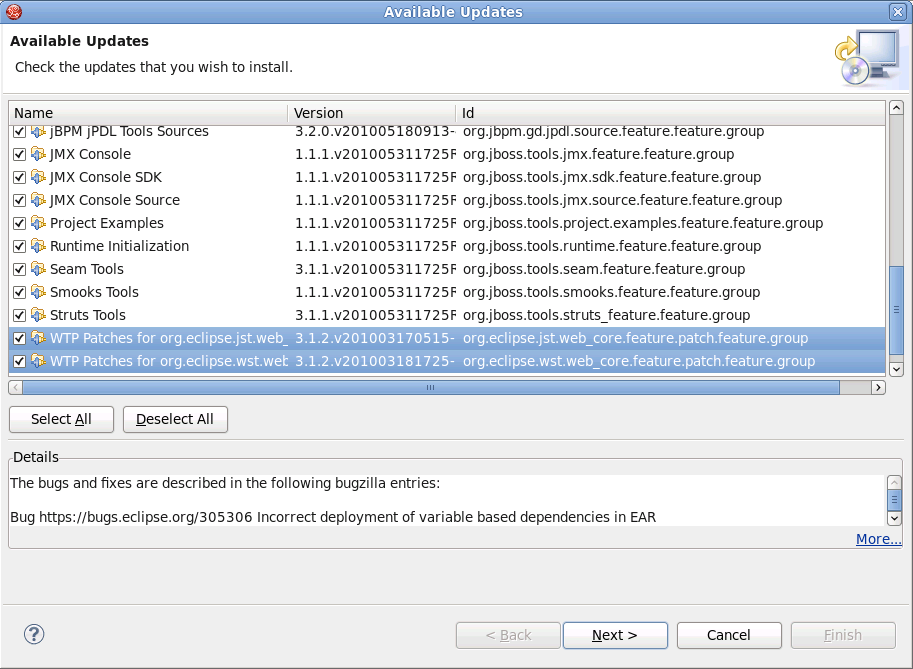Click the horizontal scrollbar right arrow
Image resolution: width=913 pixels, height=669 pixels.
tap(878, 388)
